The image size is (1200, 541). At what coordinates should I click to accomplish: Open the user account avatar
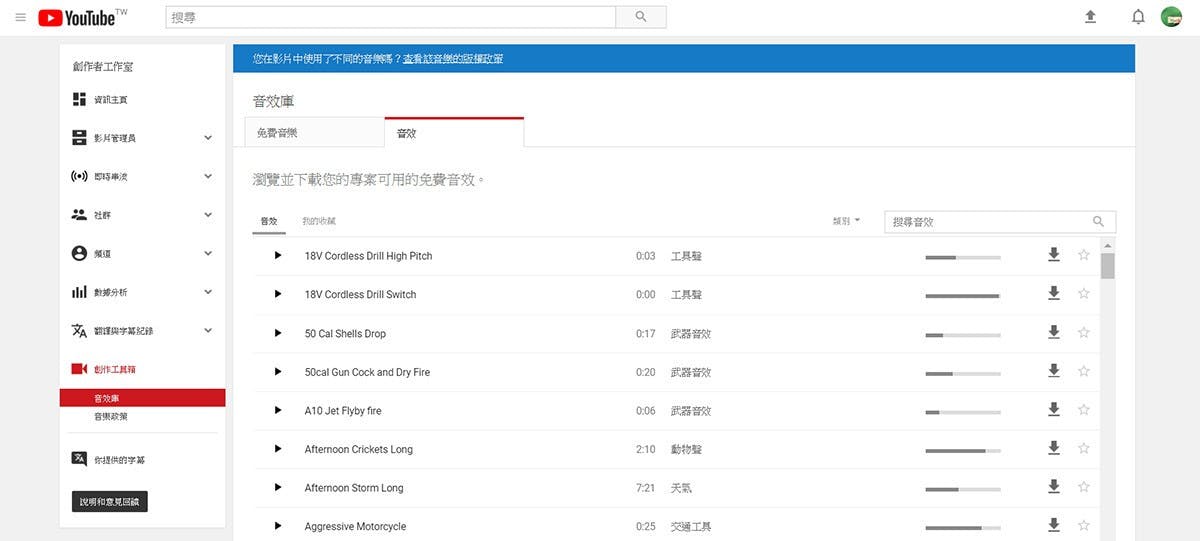[1171, 17]
